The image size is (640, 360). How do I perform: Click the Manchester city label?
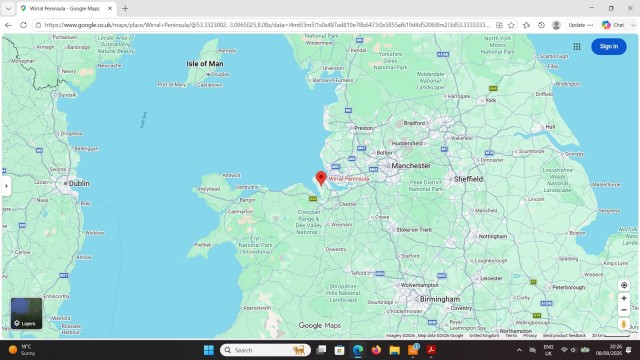click(x=411, y=166)
